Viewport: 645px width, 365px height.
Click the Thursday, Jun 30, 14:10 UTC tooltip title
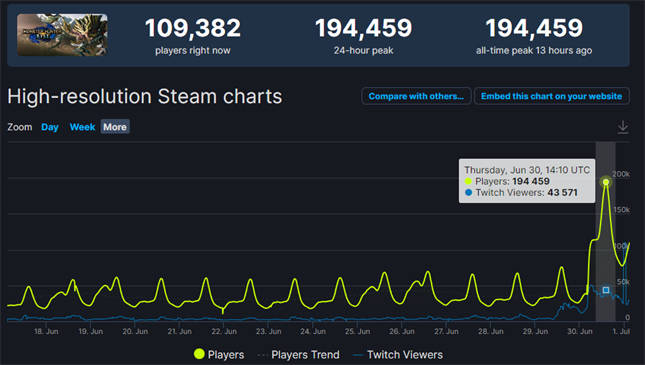527,170
